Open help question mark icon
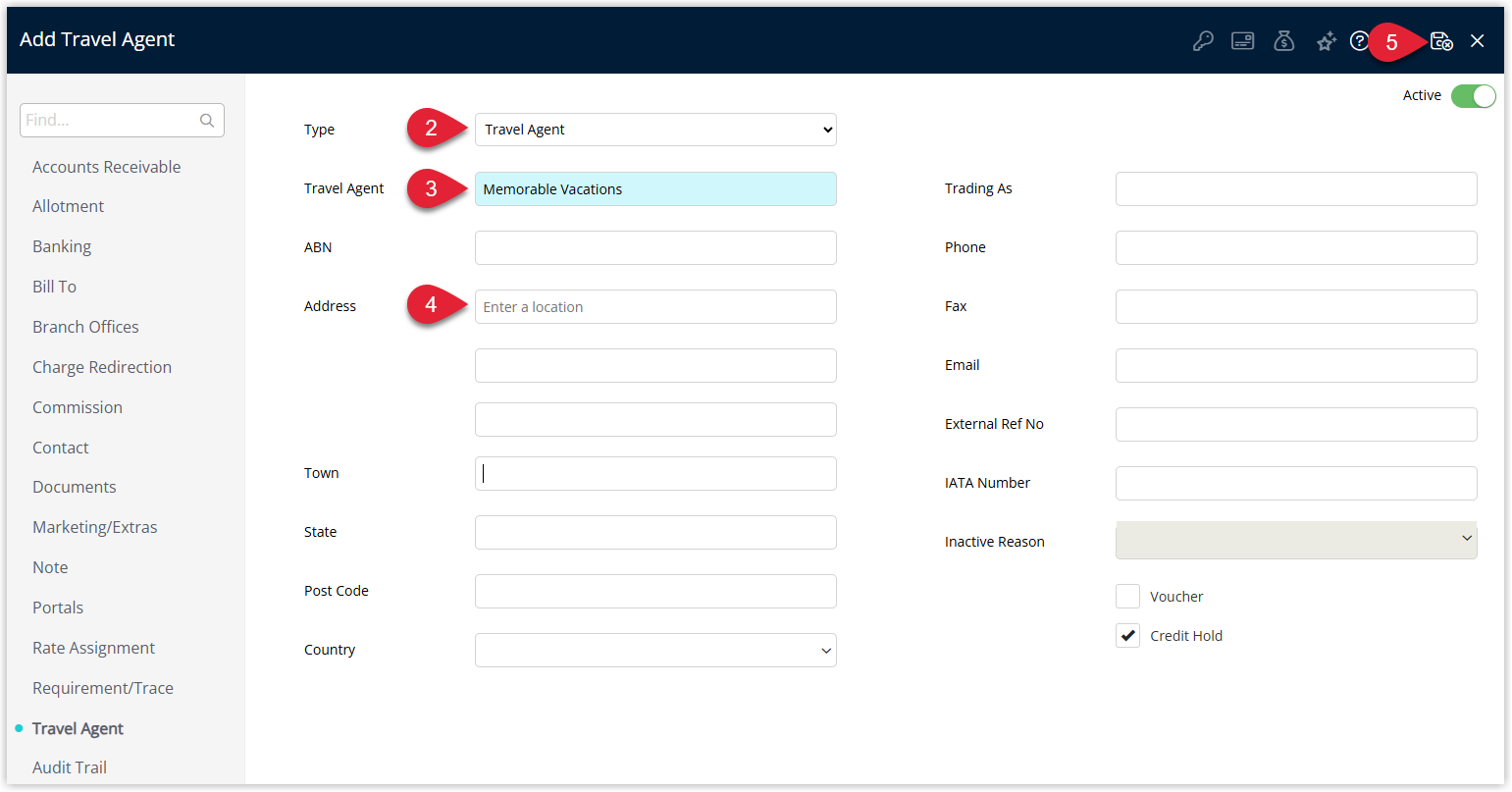Viewport: 1512px width, 792px height. pos(1359,41)
